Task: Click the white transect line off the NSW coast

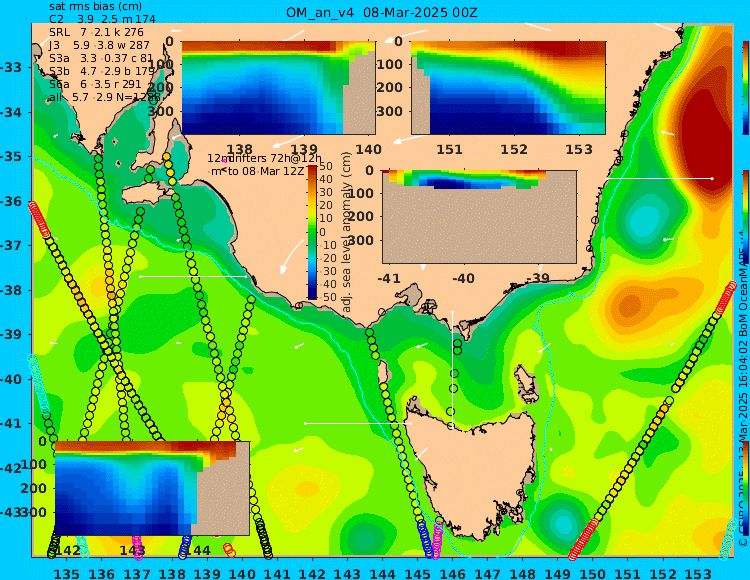Action: [x=659, y=178]
